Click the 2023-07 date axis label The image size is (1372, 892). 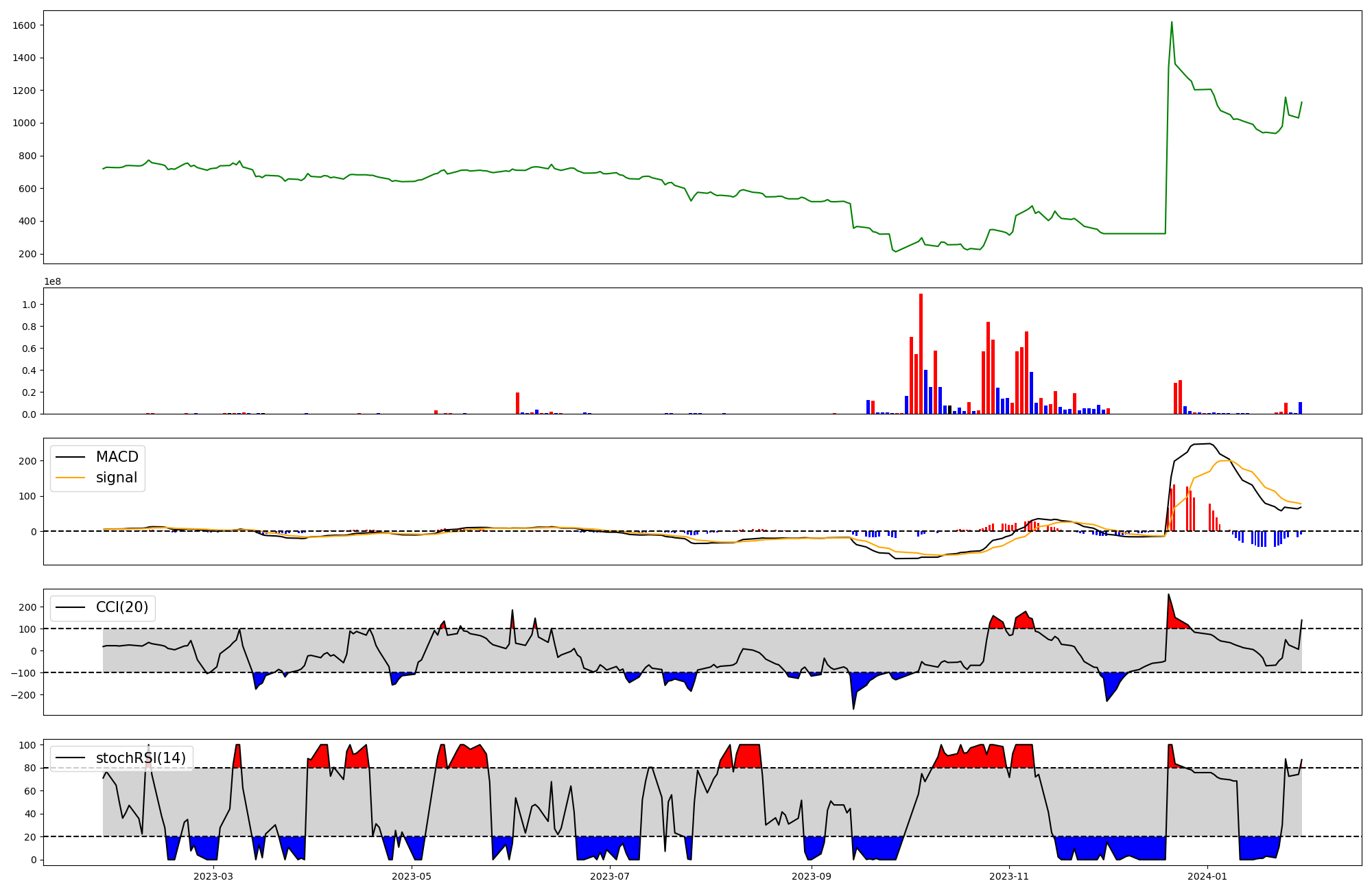click(x=610, y=876)
